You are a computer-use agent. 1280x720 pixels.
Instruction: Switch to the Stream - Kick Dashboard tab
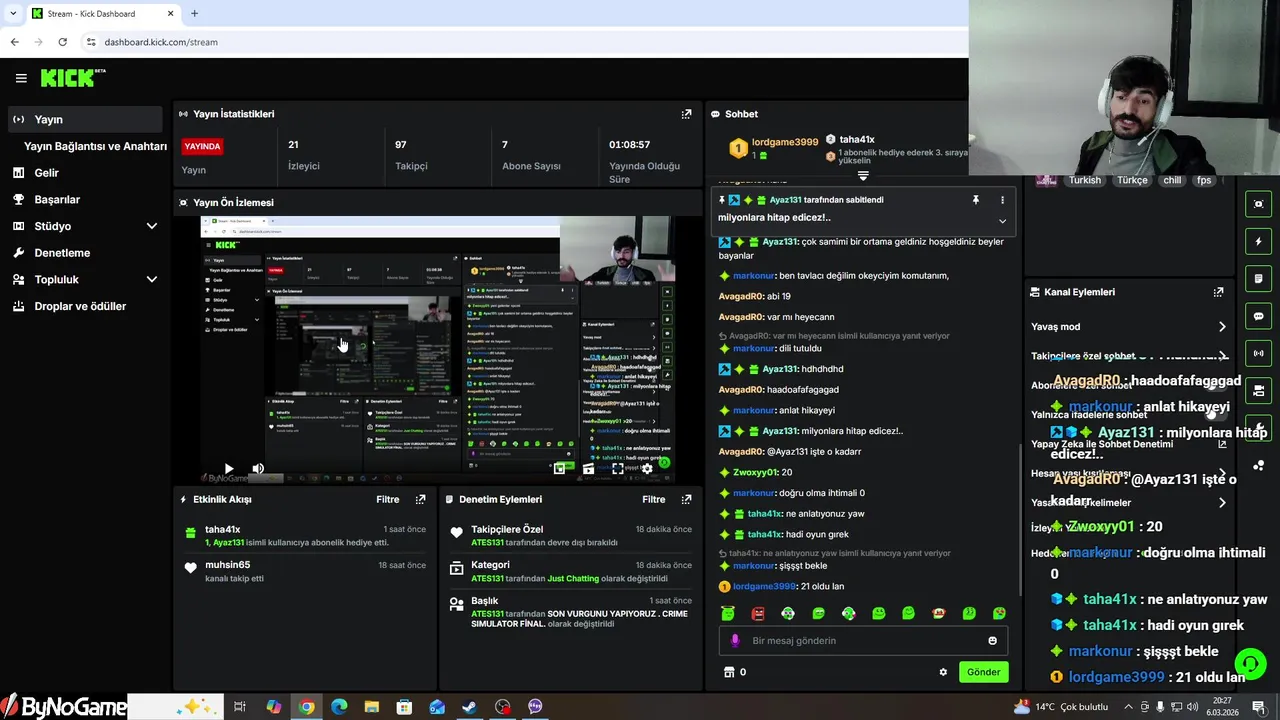104,14
